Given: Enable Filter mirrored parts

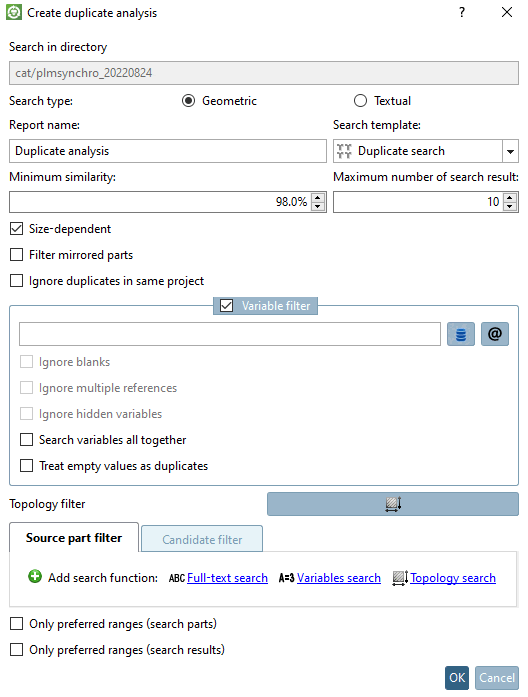Looking at the screenshot, I should click(16, 255).
